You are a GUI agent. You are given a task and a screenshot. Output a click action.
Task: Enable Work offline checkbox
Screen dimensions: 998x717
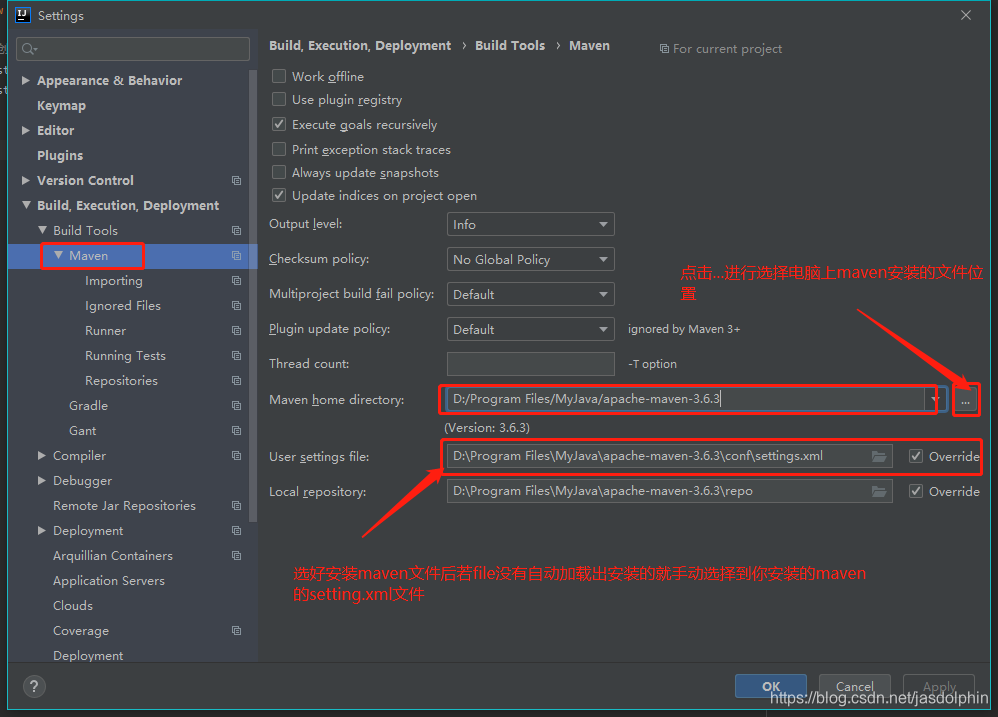click(x=279, y=76)
